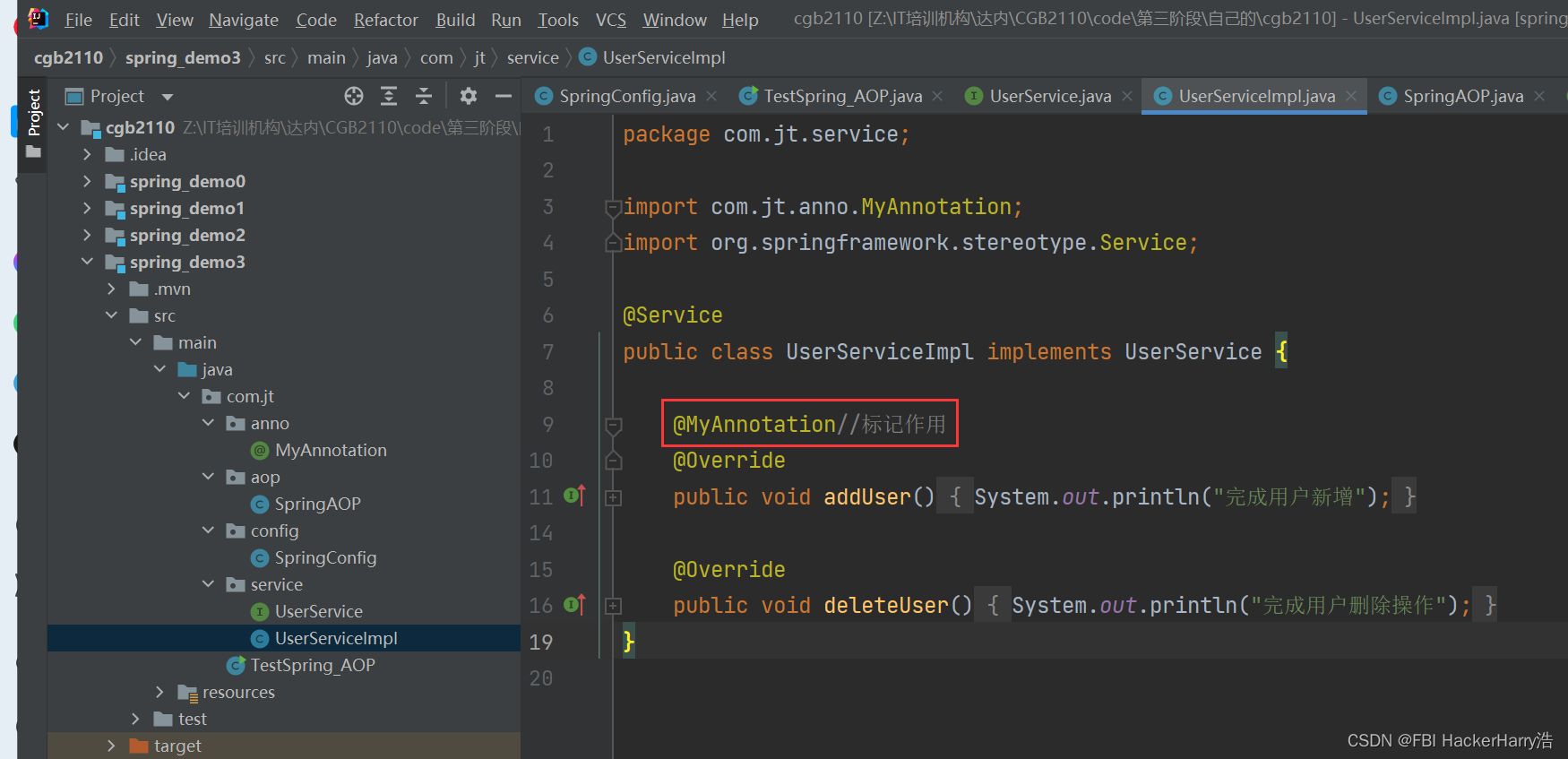
Task: Unfold the deleteUser method body on line 16
Action: point(614,606)
